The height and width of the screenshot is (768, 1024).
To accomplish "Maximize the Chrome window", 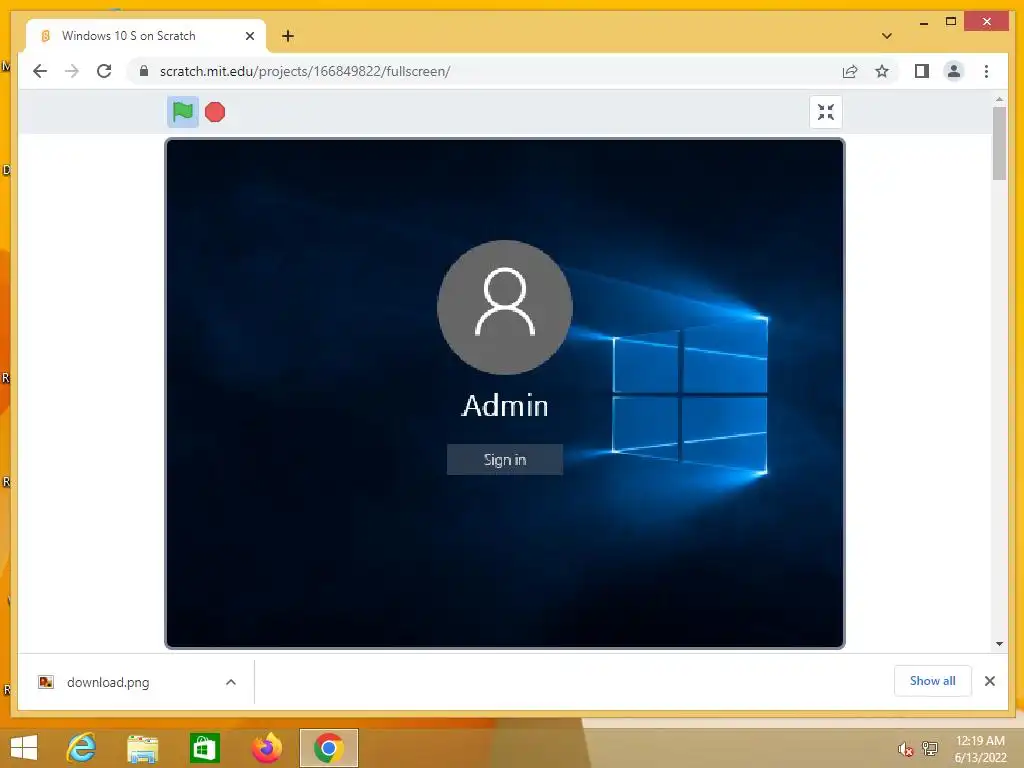I will click(x=951, y=22).
